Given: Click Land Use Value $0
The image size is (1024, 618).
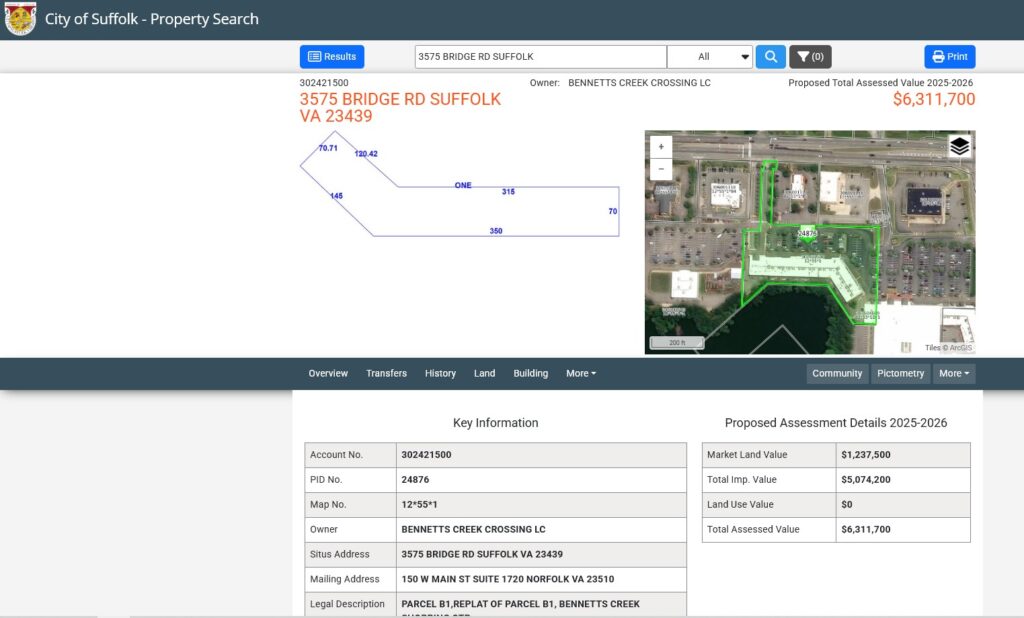Looking at the screenshot, I should 846,504.
